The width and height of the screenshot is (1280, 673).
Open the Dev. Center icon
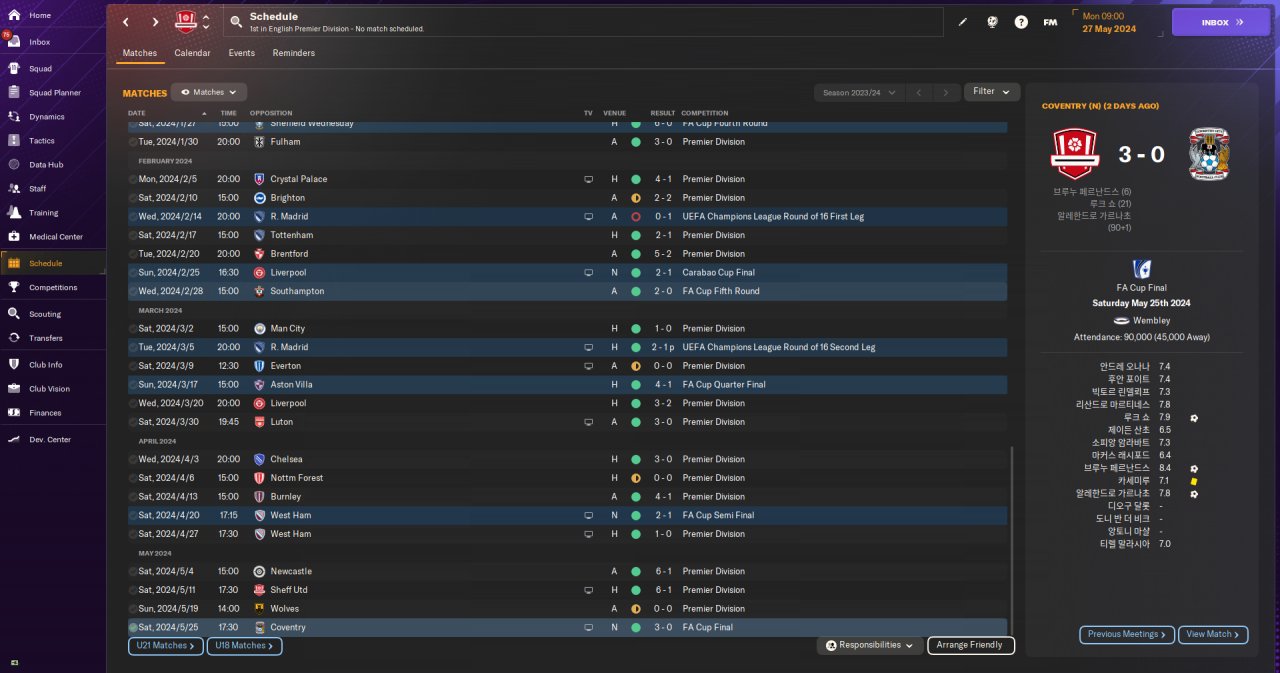click(x=14, y=439)
